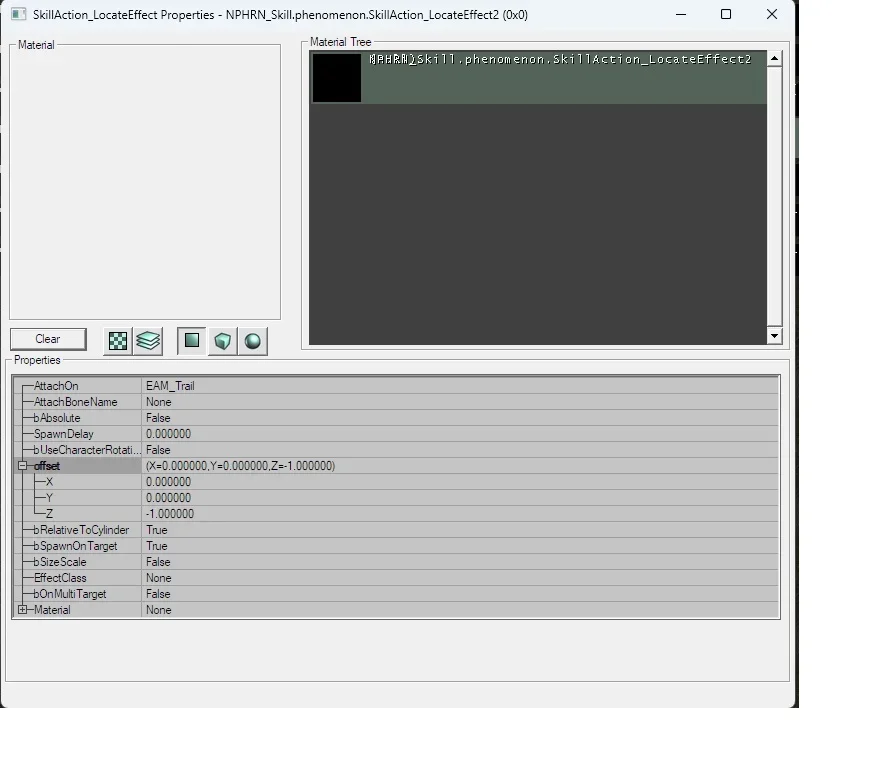
Task: Click the bSpawnOnTarget True value
Action: pos(460,546)
